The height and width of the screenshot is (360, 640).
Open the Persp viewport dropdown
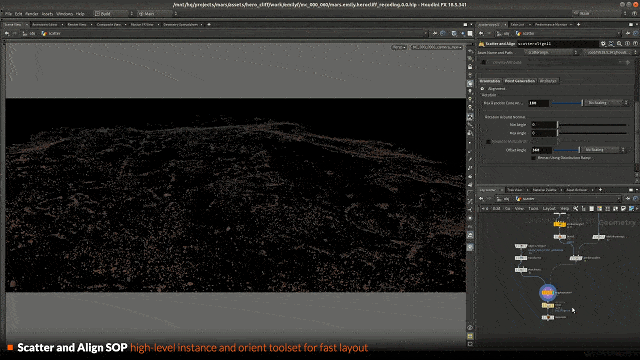click(399, 47)
